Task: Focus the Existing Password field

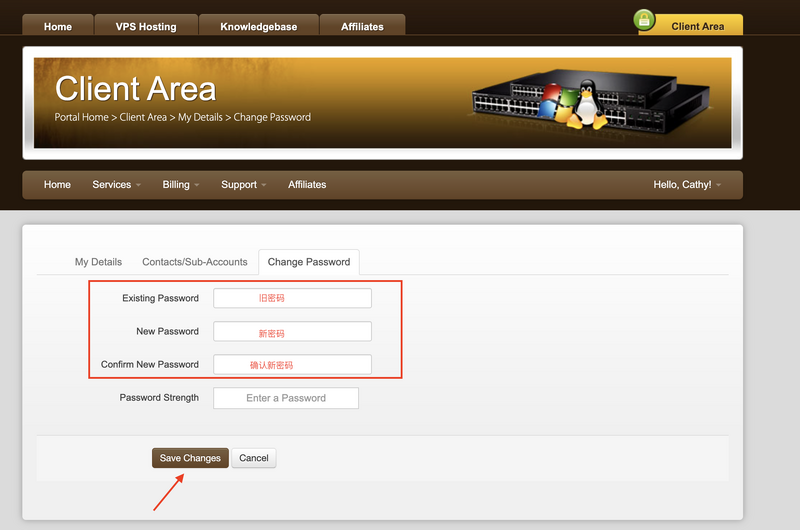Action: click(x=292, y=298)
